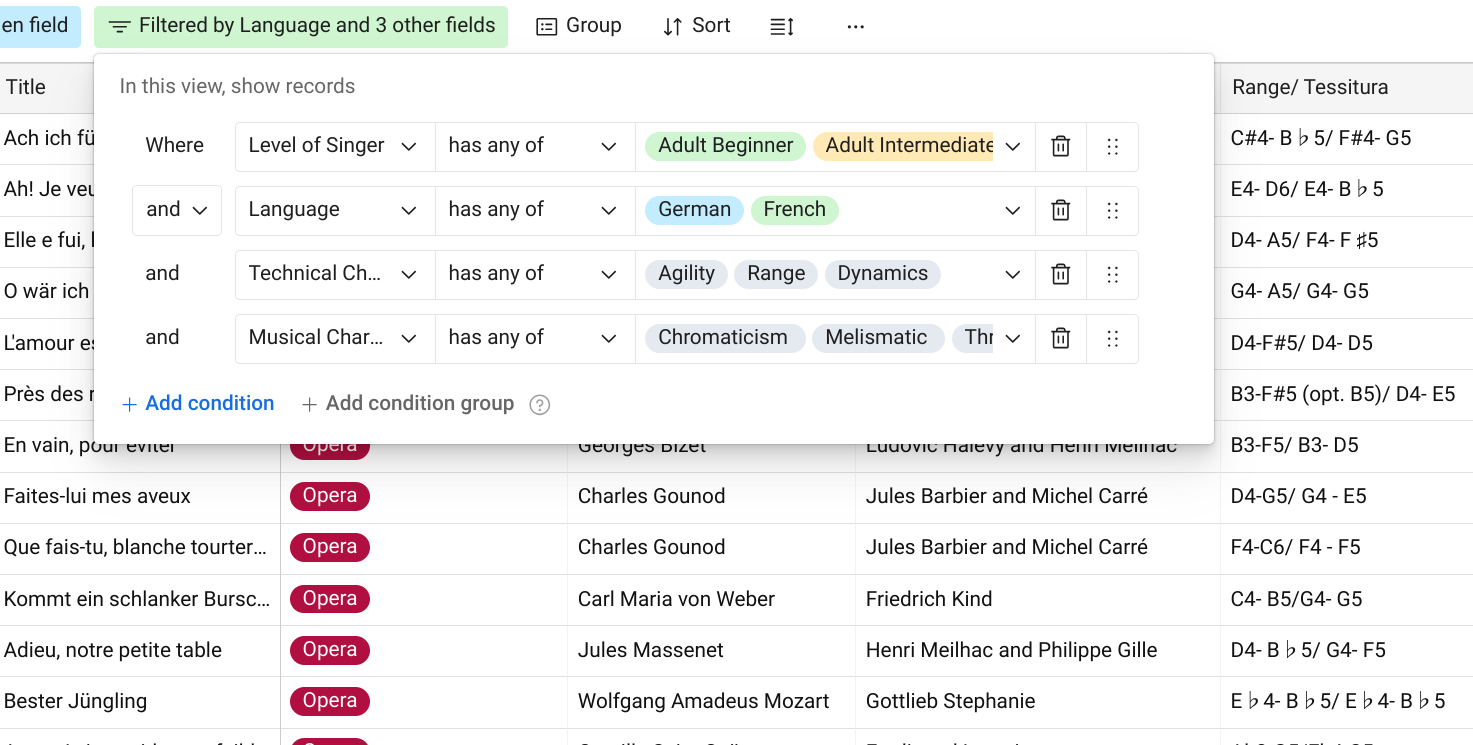Open the Level of Singer field dropdown
This screenshot has width=1473, height=745.
(334, 147)
